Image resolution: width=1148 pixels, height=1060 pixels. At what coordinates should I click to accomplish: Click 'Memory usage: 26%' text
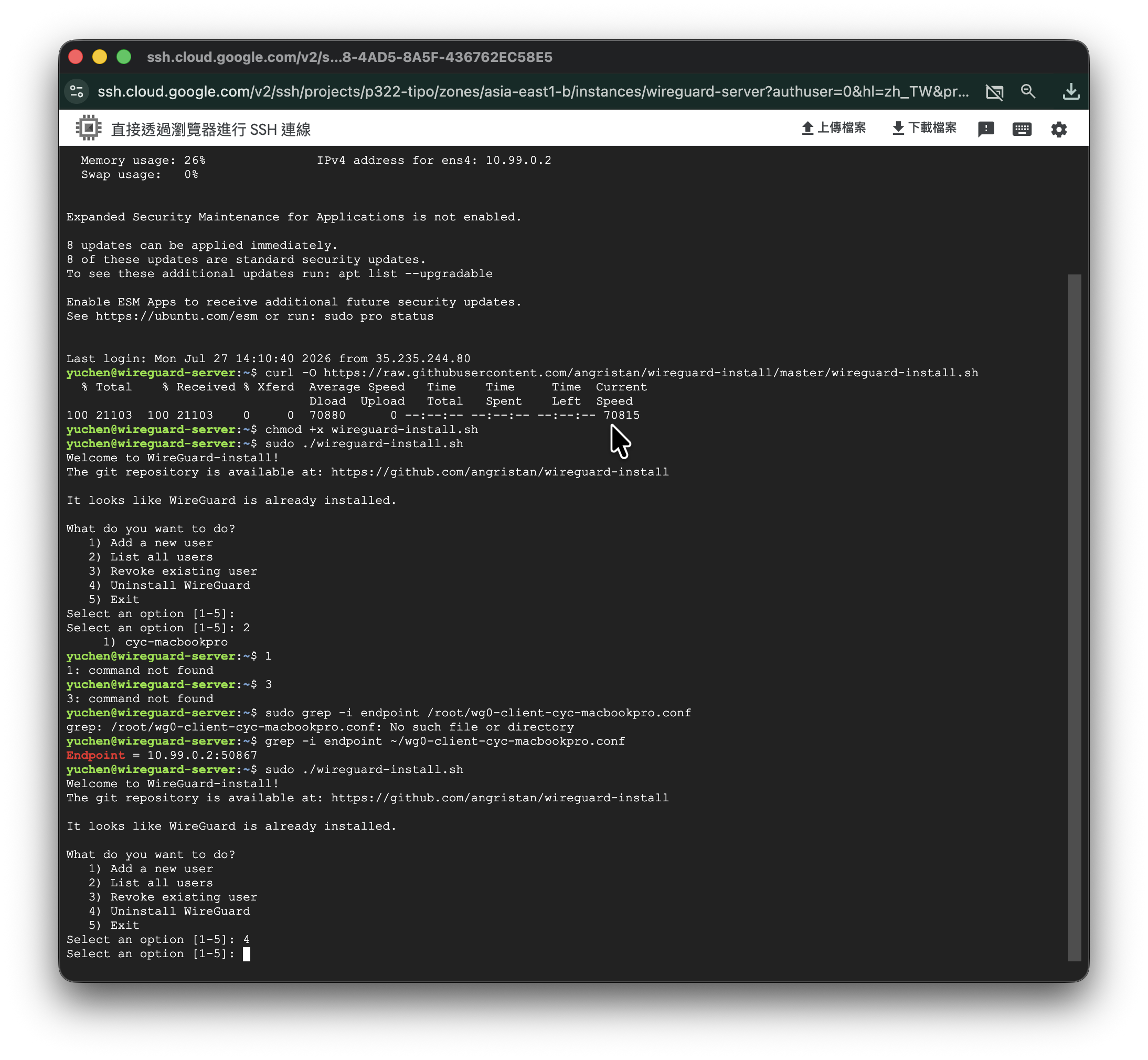[x=143, y=160]
